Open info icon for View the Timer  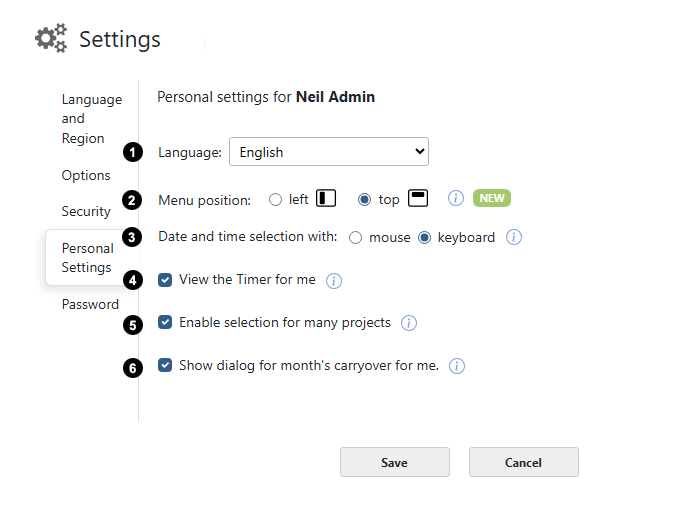(333, 280)
